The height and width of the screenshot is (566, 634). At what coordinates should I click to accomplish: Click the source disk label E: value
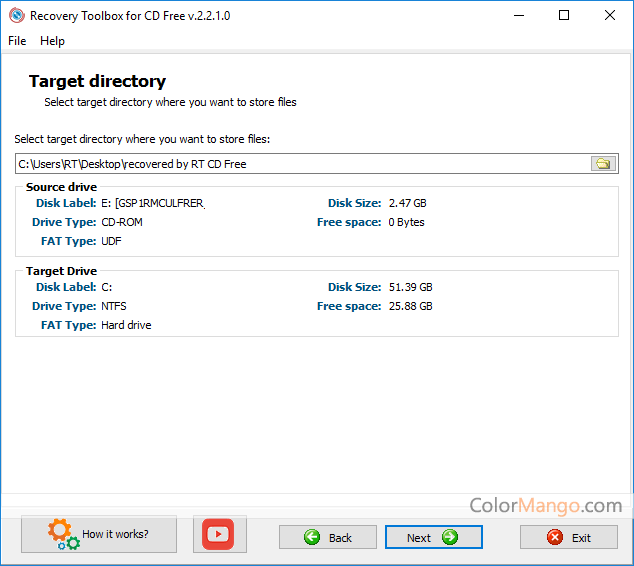[152, 203]
